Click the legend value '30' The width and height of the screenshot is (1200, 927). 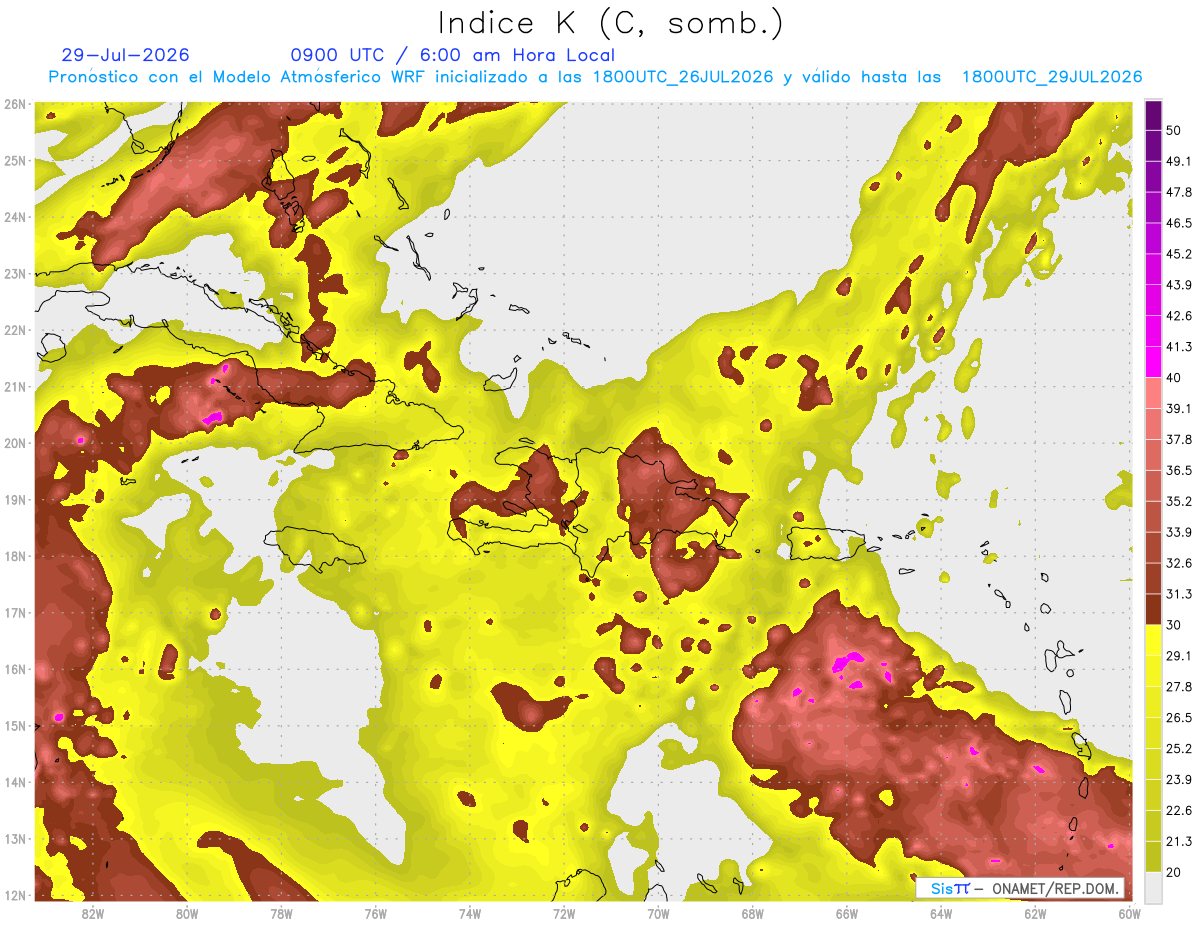coord(1174,625)
